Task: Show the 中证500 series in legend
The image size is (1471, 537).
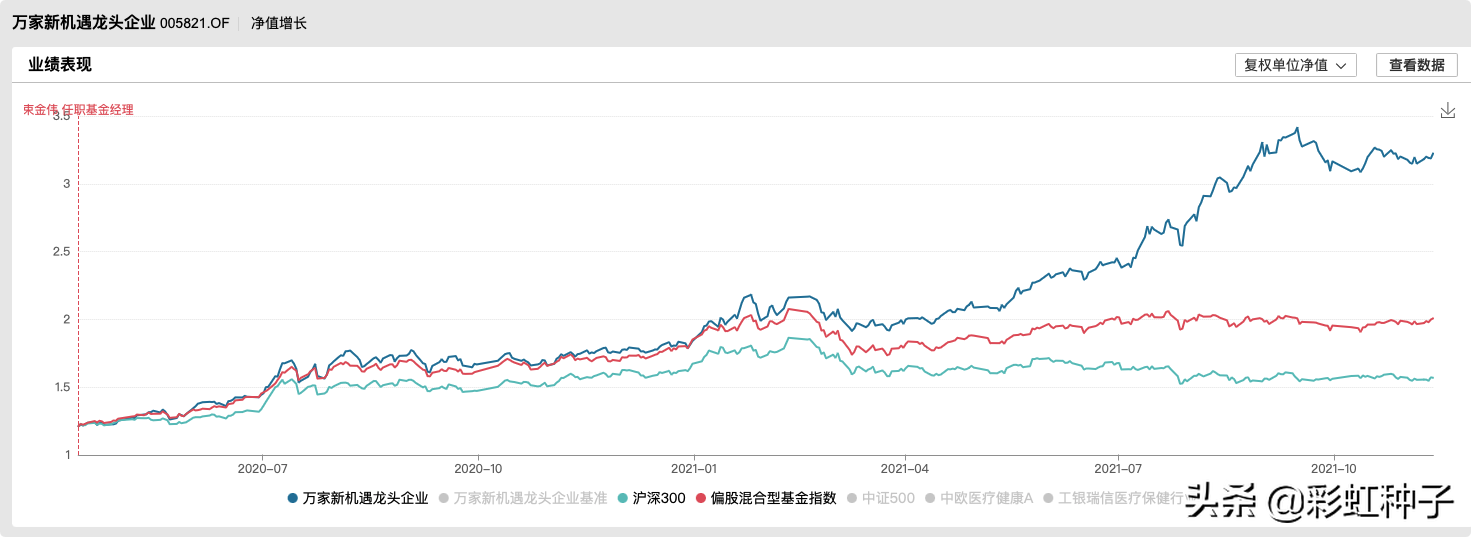Action: coord(888,498)
